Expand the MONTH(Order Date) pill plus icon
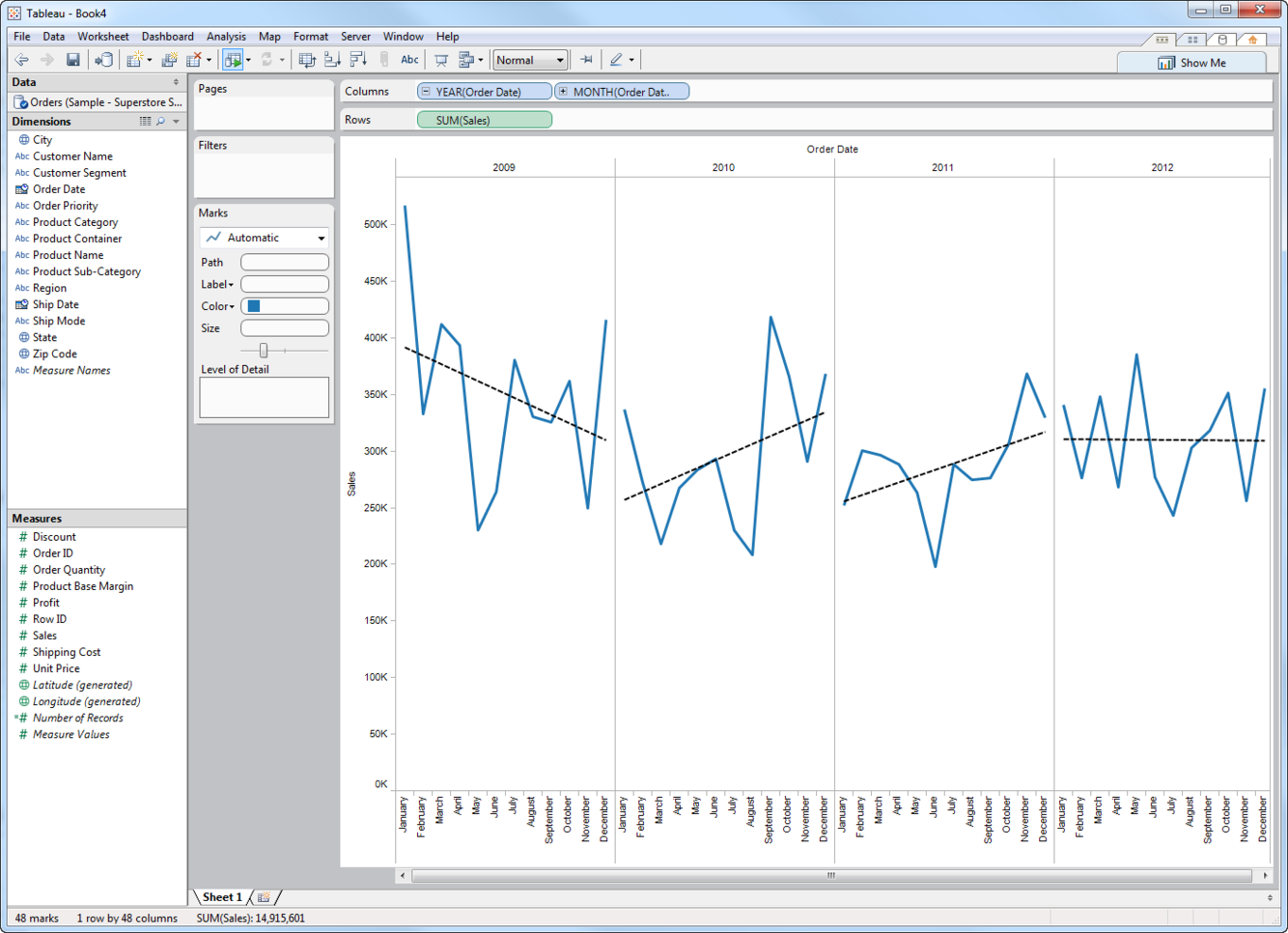This screenshot has width=1288, height=933. click(x=563, y=92)
